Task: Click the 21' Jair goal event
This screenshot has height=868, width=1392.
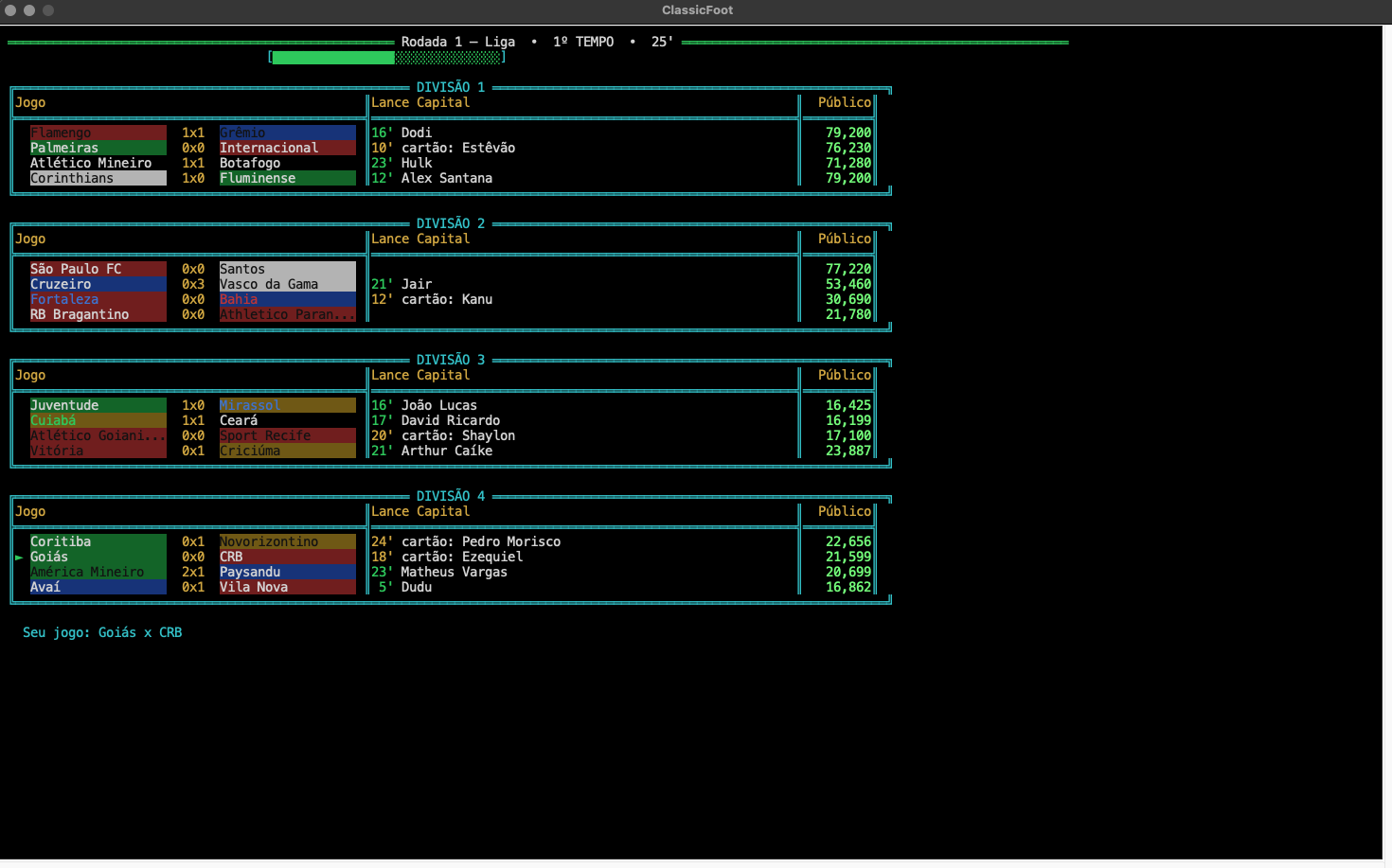Action: pos(402,284)
